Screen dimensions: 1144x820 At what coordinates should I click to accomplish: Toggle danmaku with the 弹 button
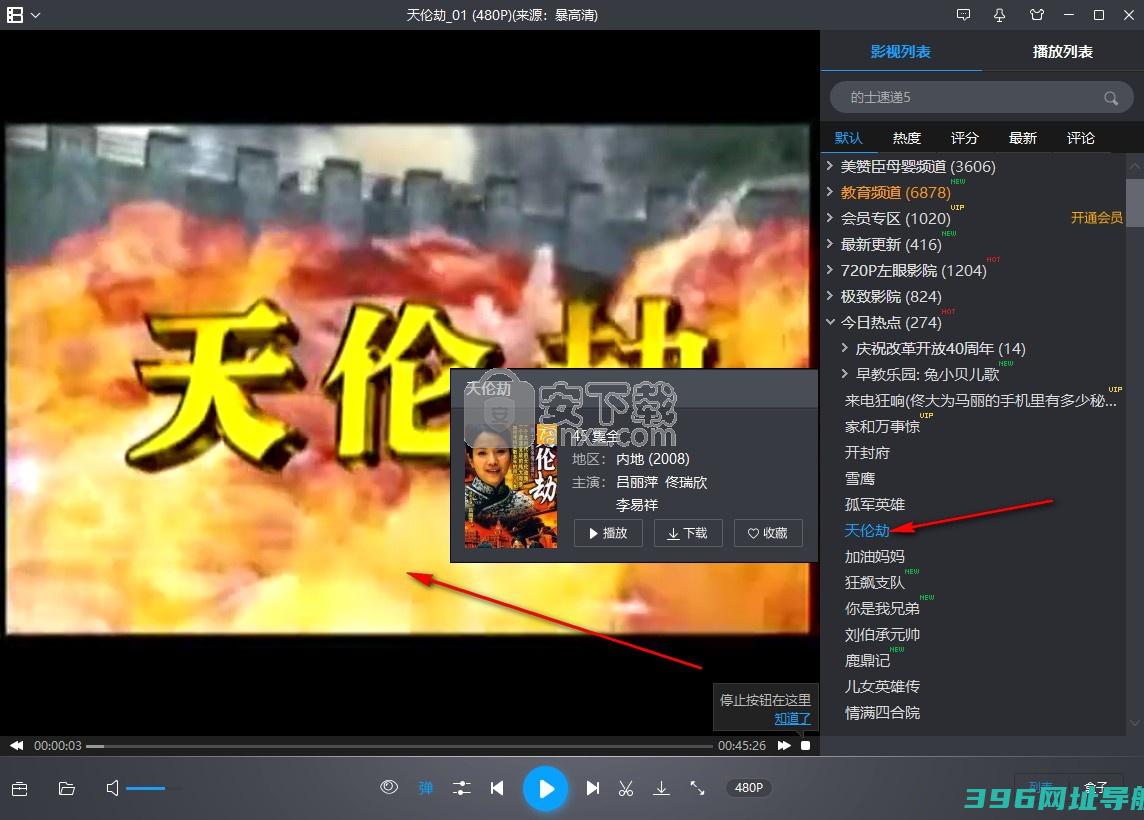click(x=426, y=788)
